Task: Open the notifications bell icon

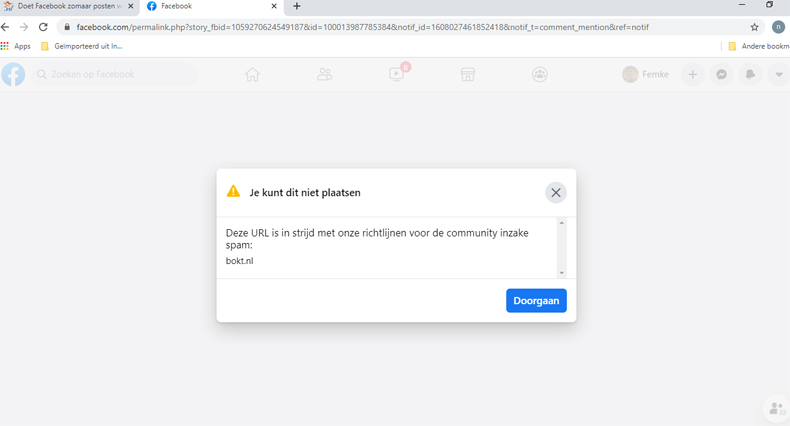Action: click(750, 75)
